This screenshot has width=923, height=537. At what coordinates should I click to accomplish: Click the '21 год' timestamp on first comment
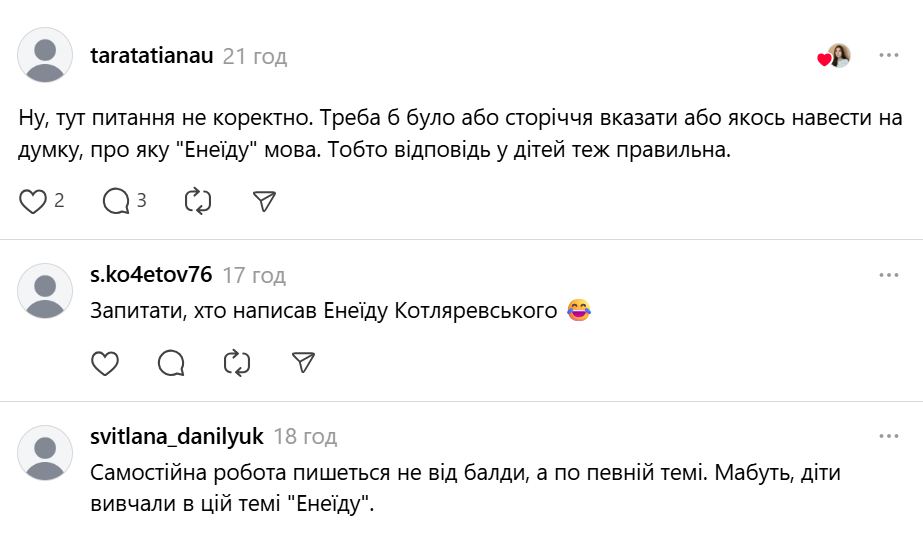pos(254,56)
